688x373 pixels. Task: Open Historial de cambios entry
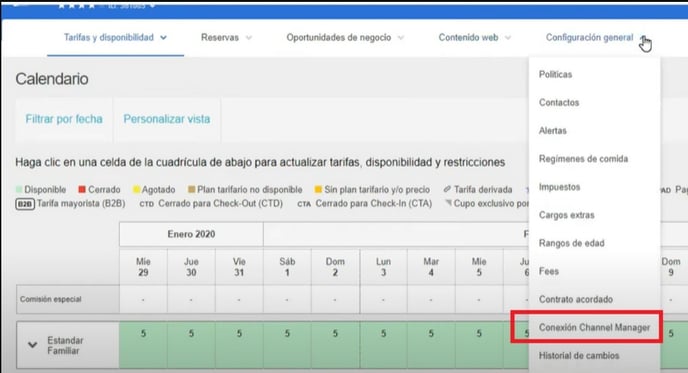tap(579, 355)
